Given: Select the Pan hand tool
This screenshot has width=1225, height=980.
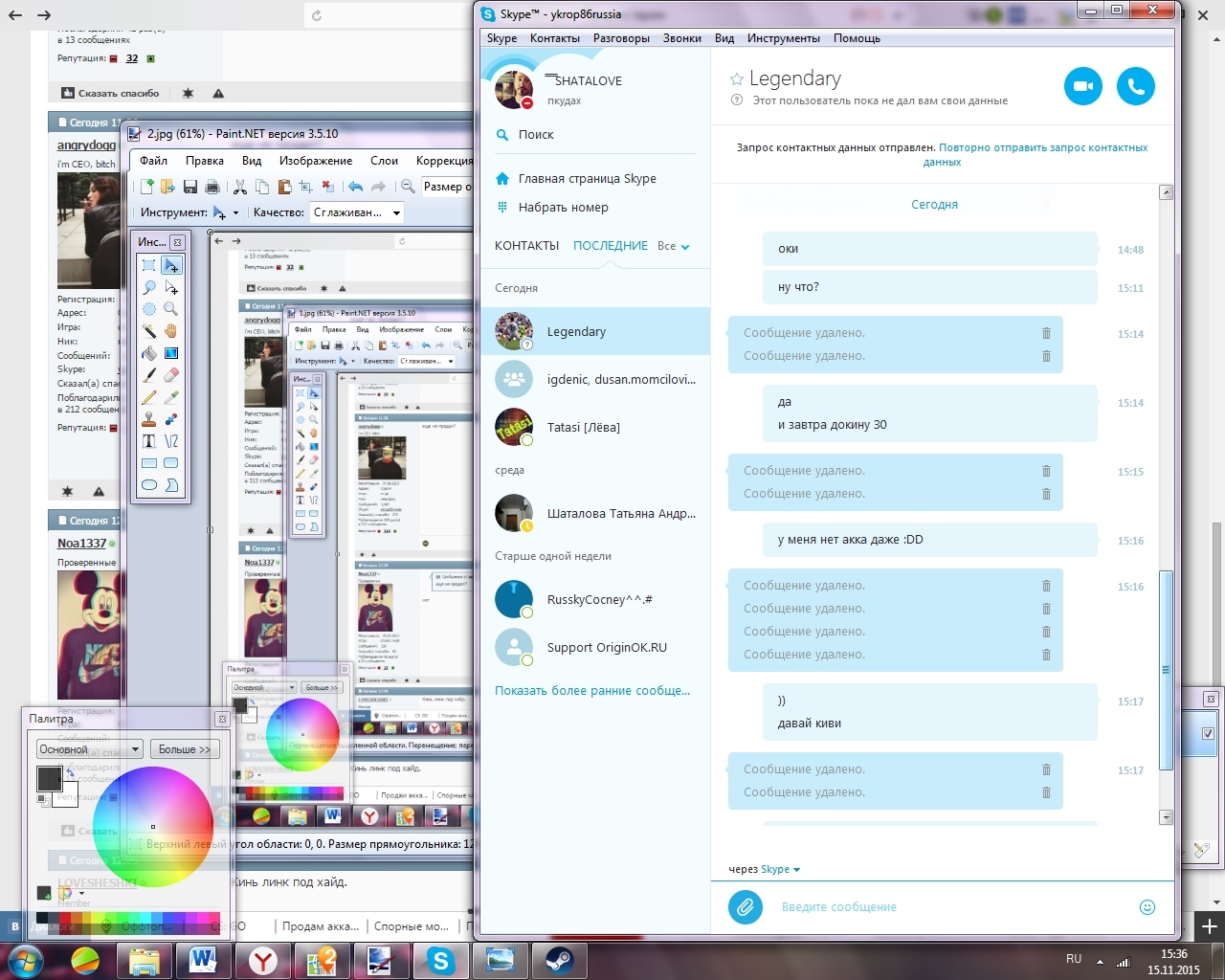Looking at the screenshot, I should point(171,331).
